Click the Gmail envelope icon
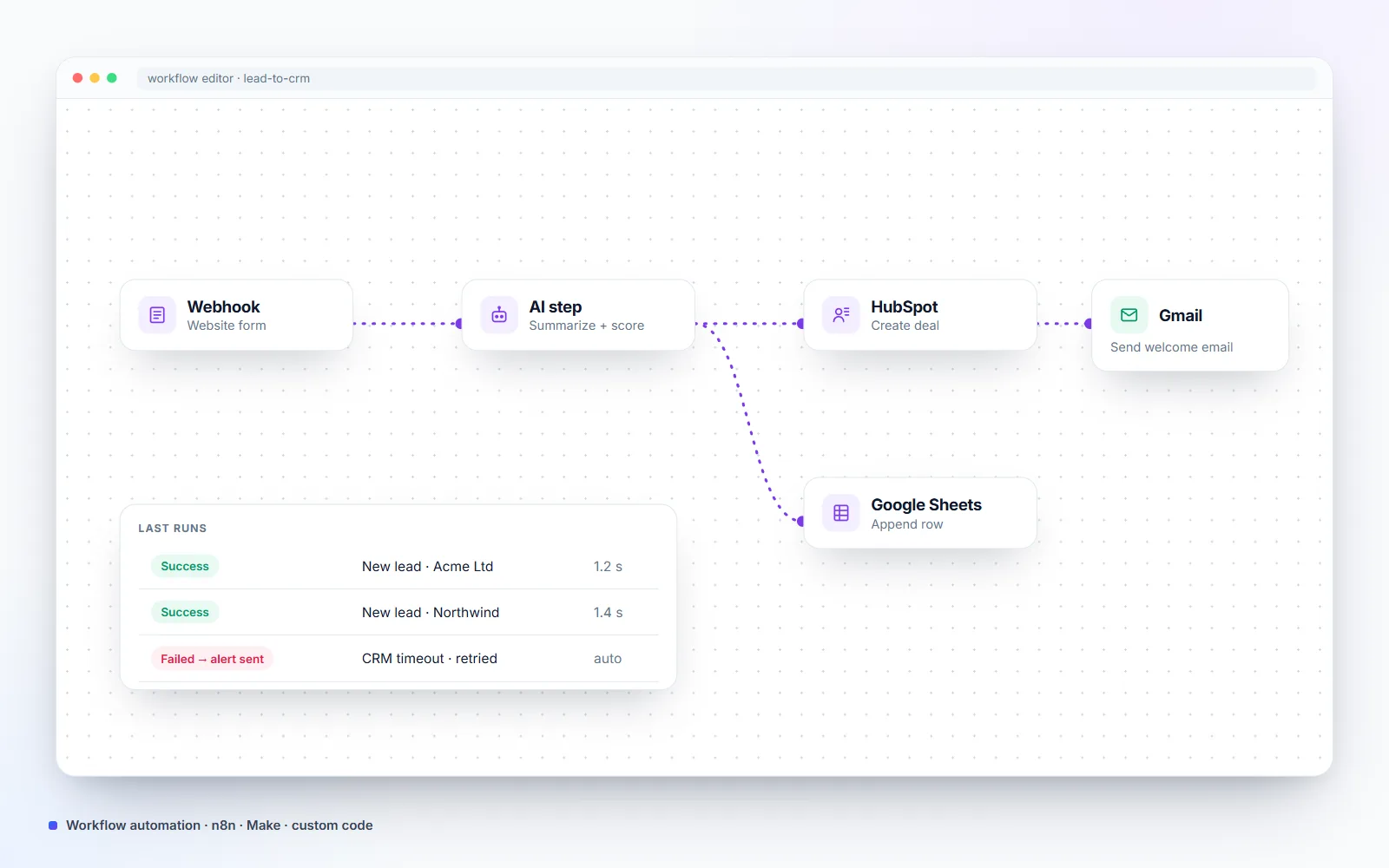Screen dimensions: 1389x868 point(1129,315)
